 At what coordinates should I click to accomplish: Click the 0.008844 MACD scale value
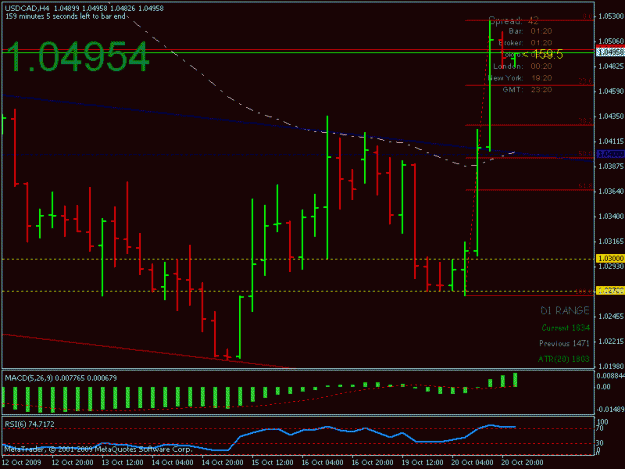[610, 375]
